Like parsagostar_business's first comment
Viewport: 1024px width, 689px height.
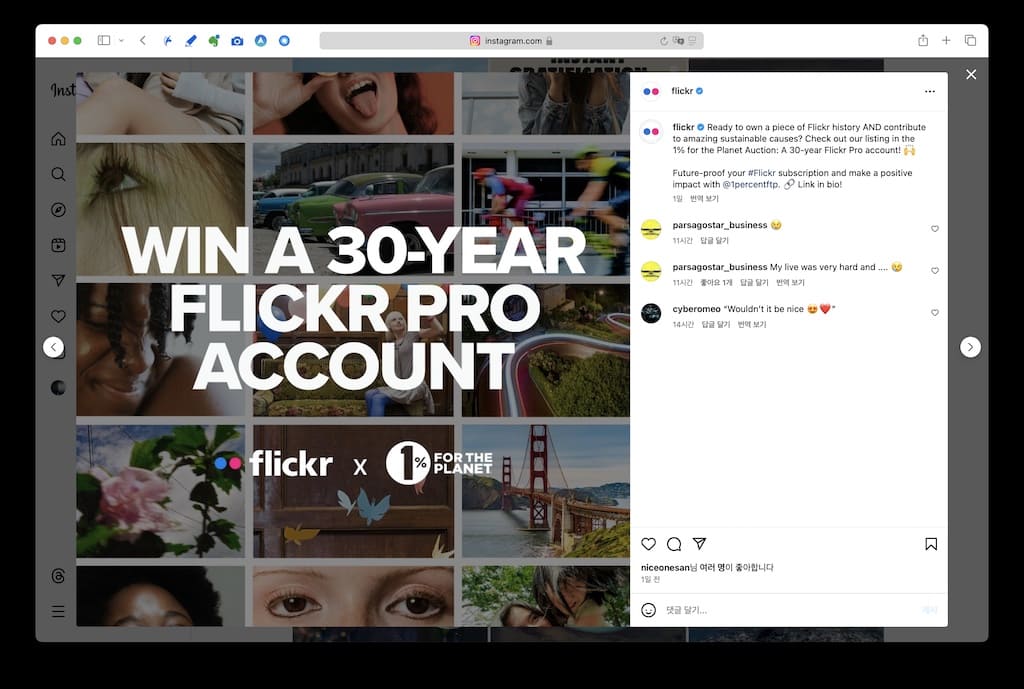(x=935, y=229)
